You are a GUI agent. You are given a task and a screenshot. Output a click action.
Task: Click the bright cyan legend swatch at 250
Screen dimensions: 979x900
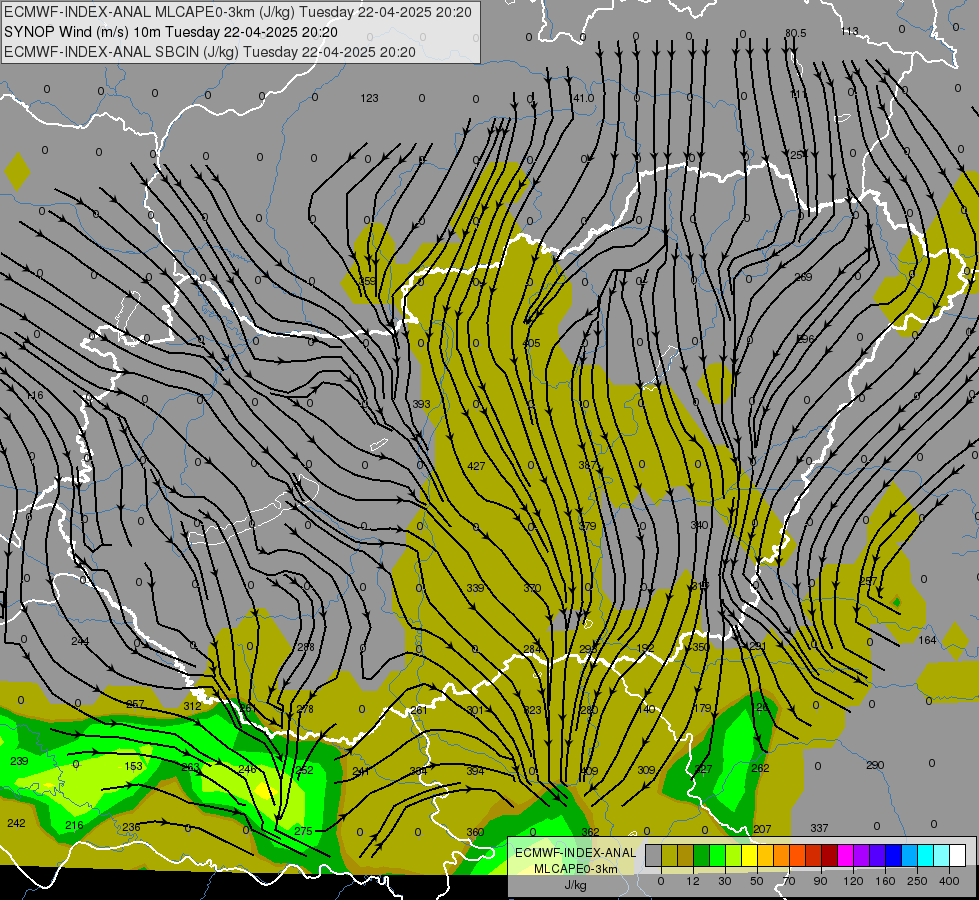point(926,855)
